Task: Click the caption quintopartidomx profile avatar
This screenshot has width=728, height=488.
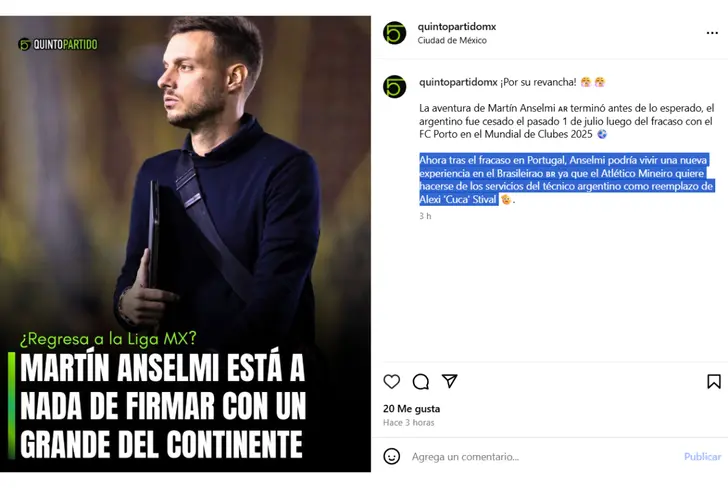Action: (395, 87)
